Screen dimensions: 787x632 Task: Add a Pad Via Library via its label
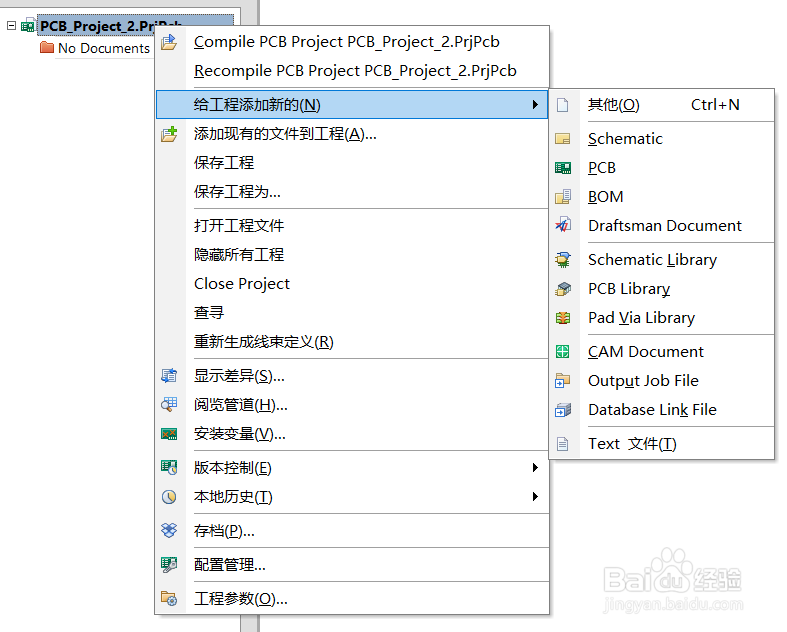[641, 318]
